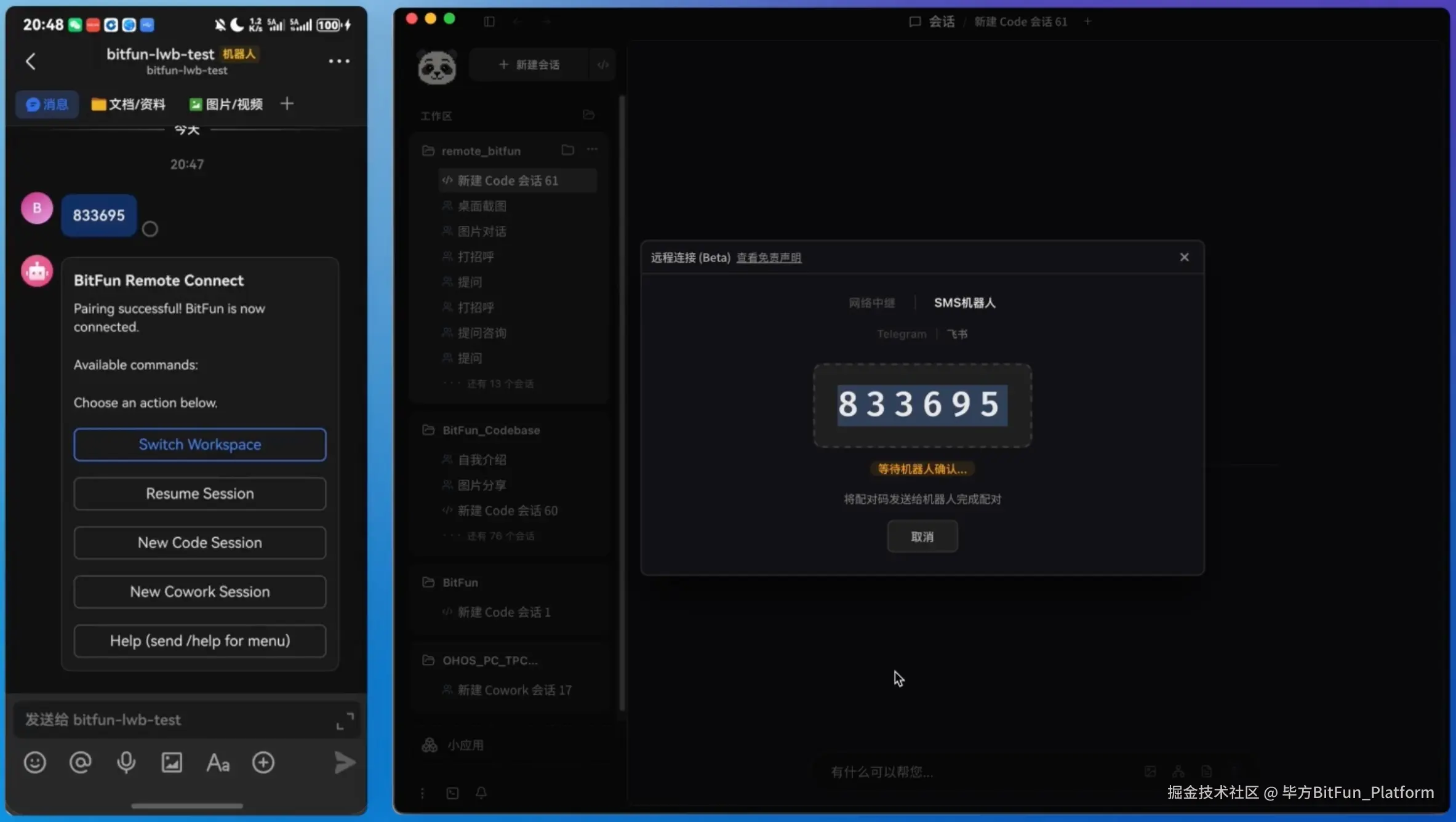
Task: Tap New Code Session button
Action: click(200, 543)
